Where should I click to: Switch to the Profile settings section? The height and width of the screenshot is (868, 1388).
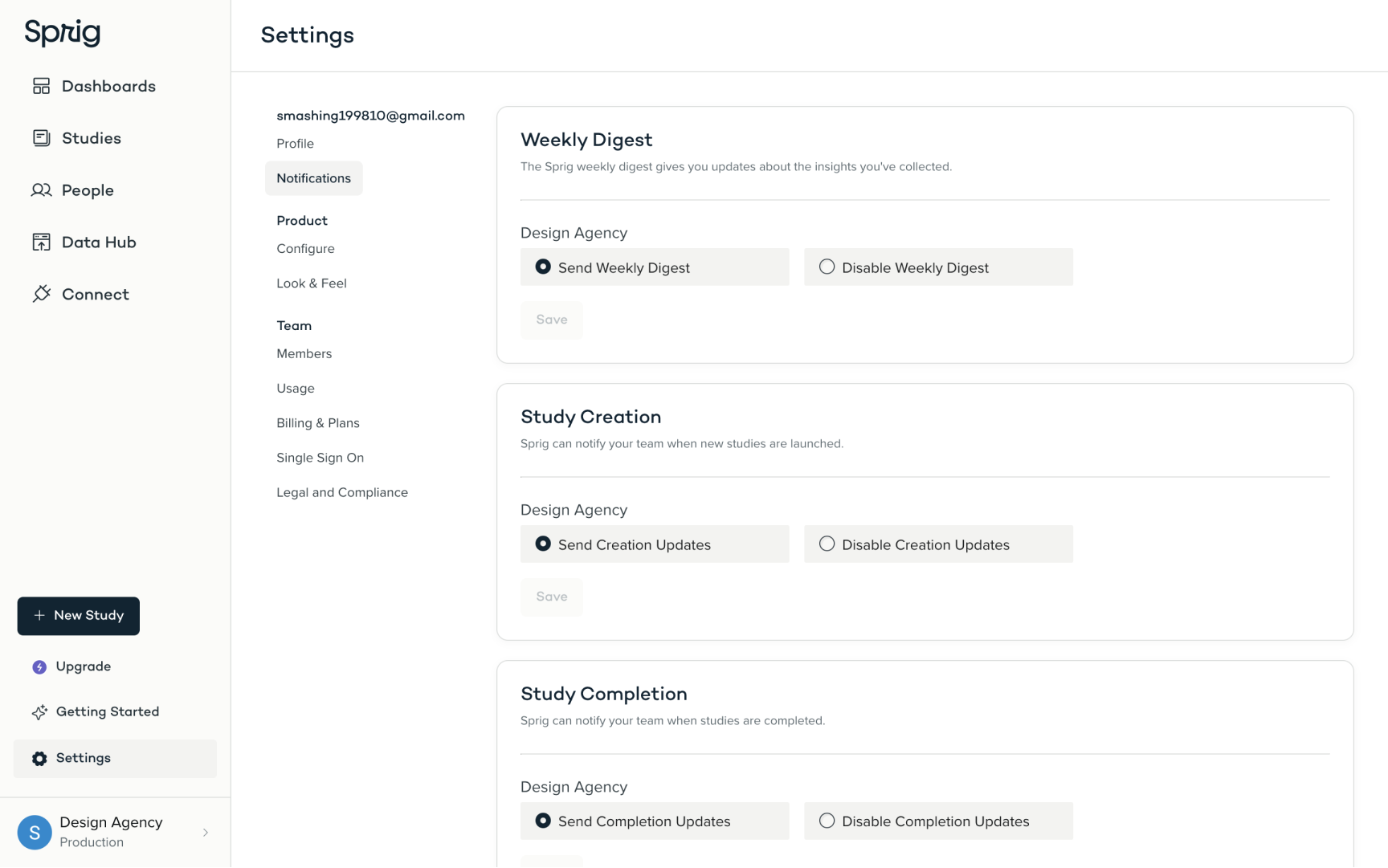click(295, 143)
